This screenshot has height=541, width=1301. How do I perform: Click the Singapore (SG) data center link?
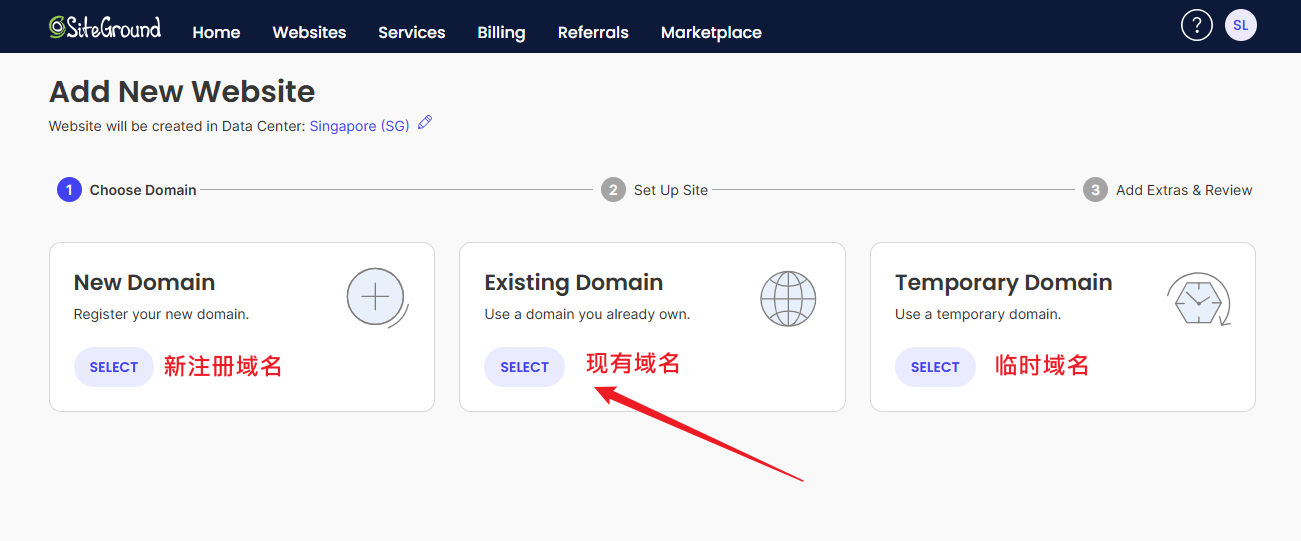pos(359,126)
